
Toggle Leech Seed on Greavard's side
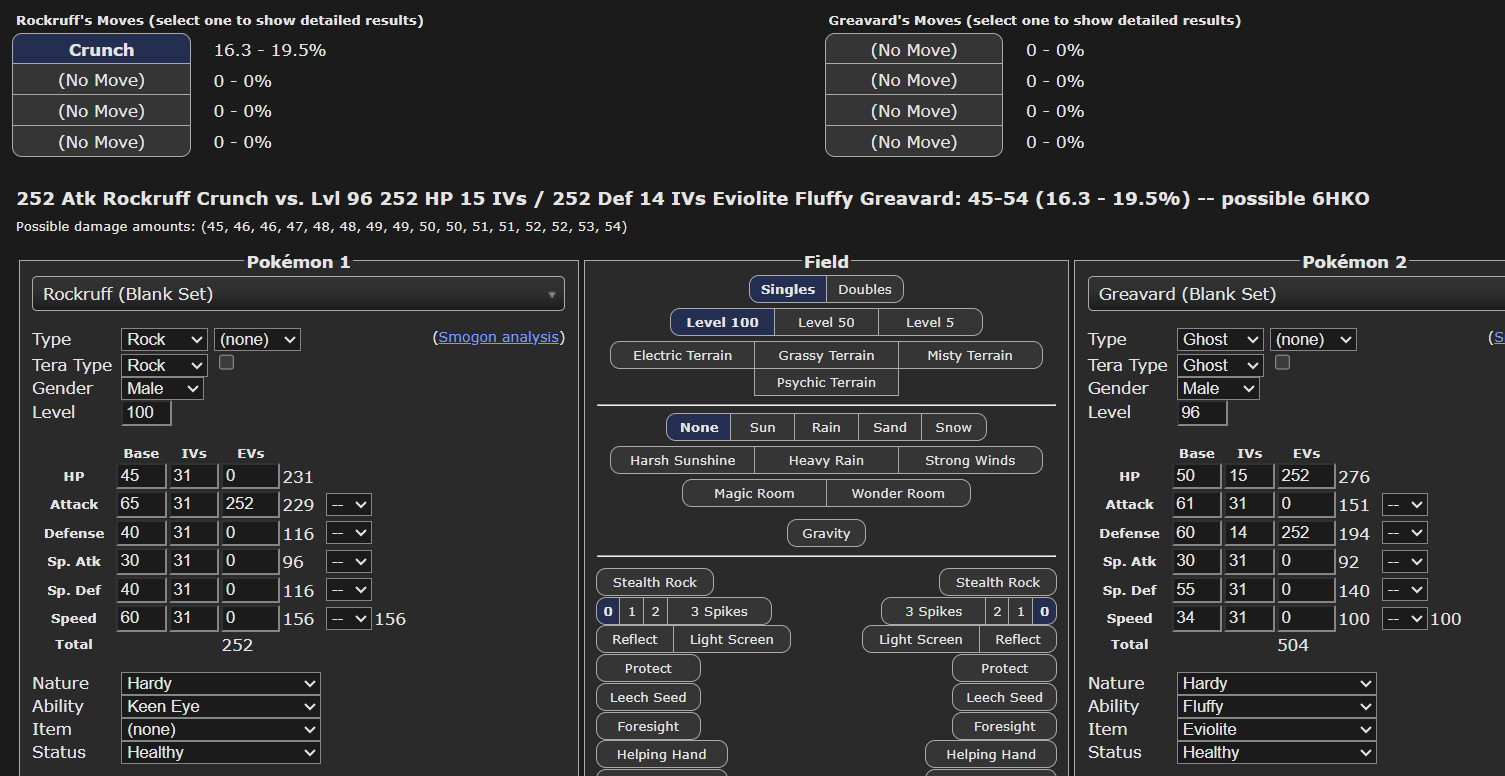(1005, 697)
